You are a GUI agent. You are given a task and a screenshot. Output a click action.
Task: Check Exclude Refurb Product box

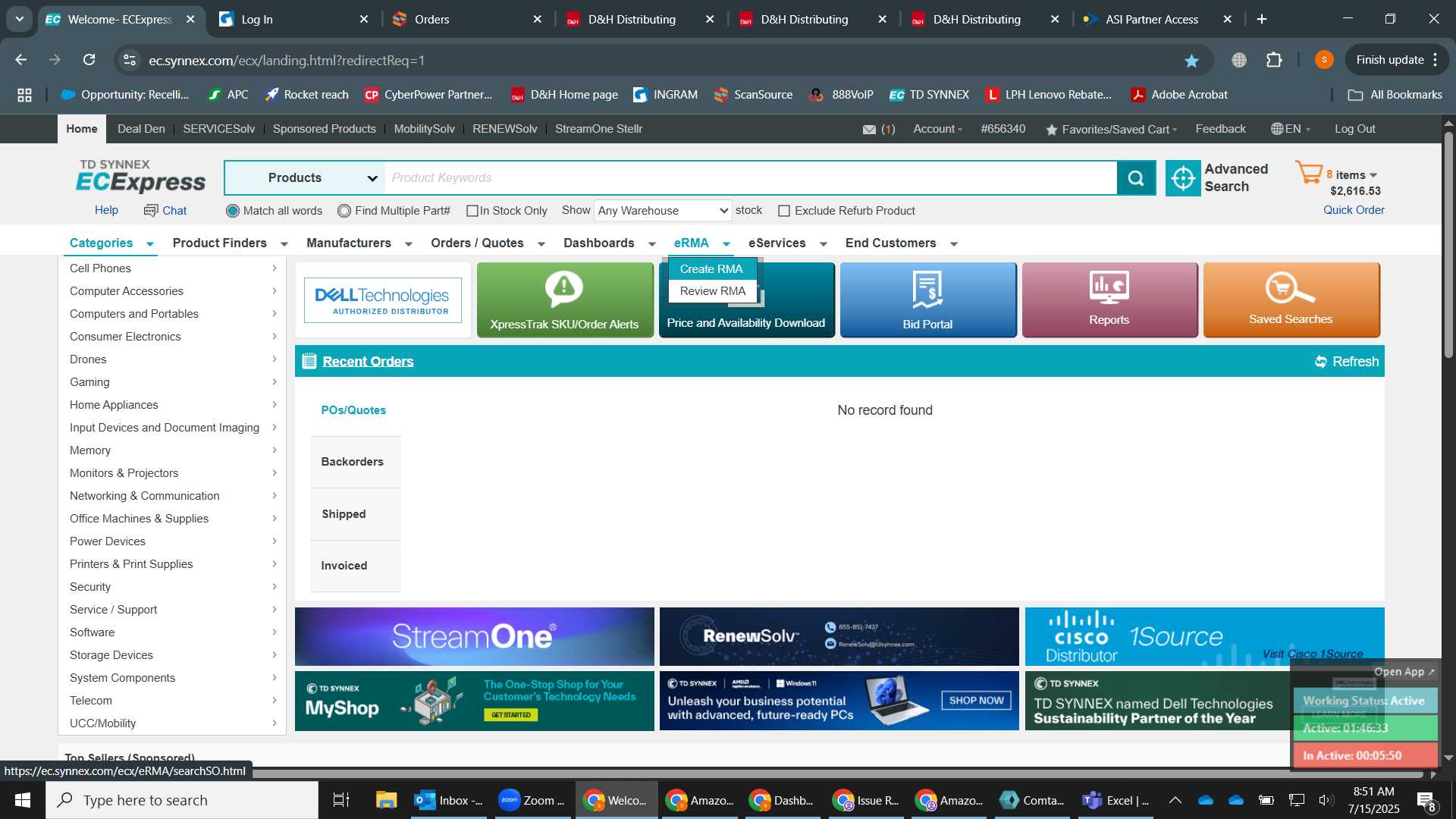click(x=784, y=211)
